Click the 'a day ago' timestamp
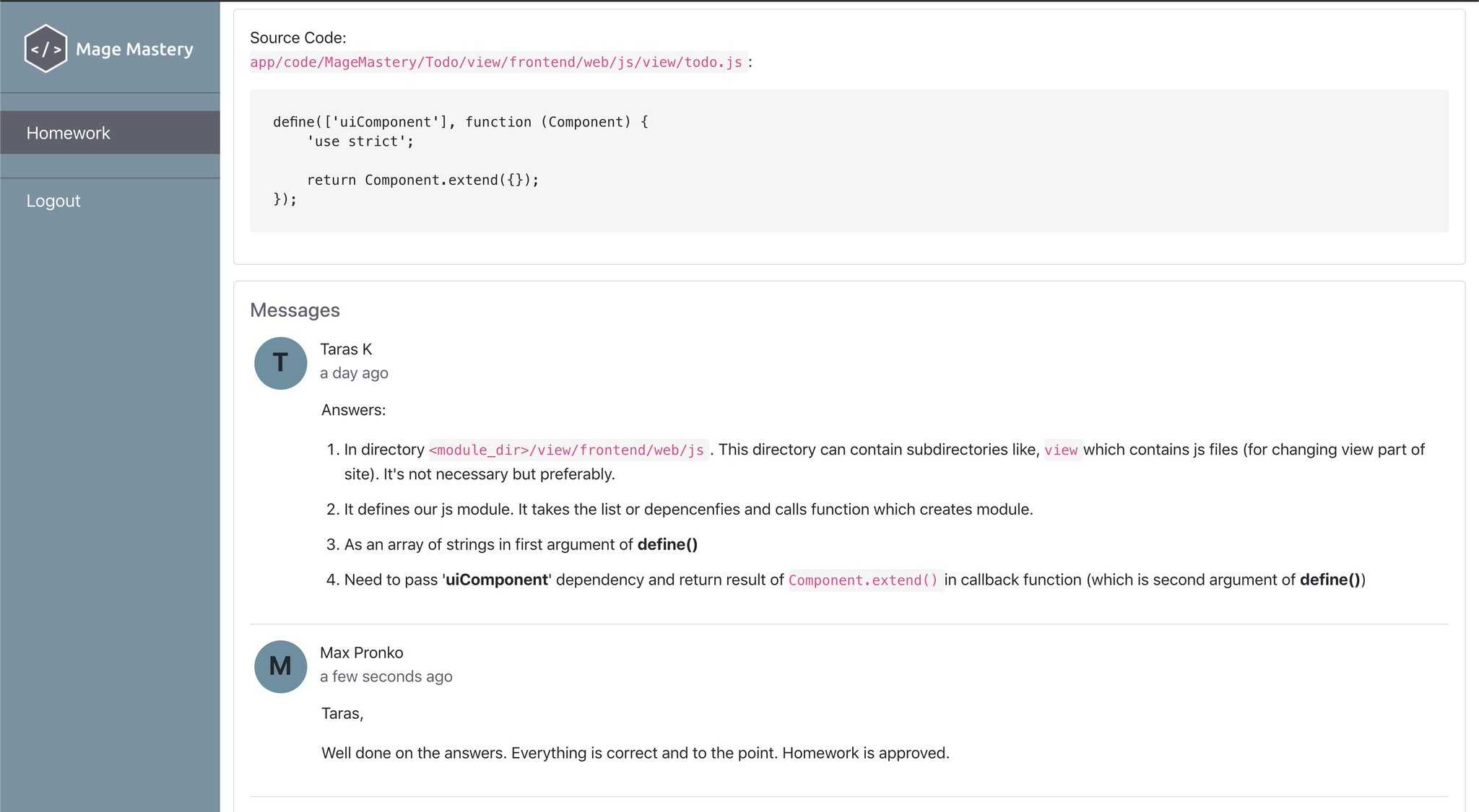Image resolution: width=1479 pixels, height=812 pixels. (354, 373)
